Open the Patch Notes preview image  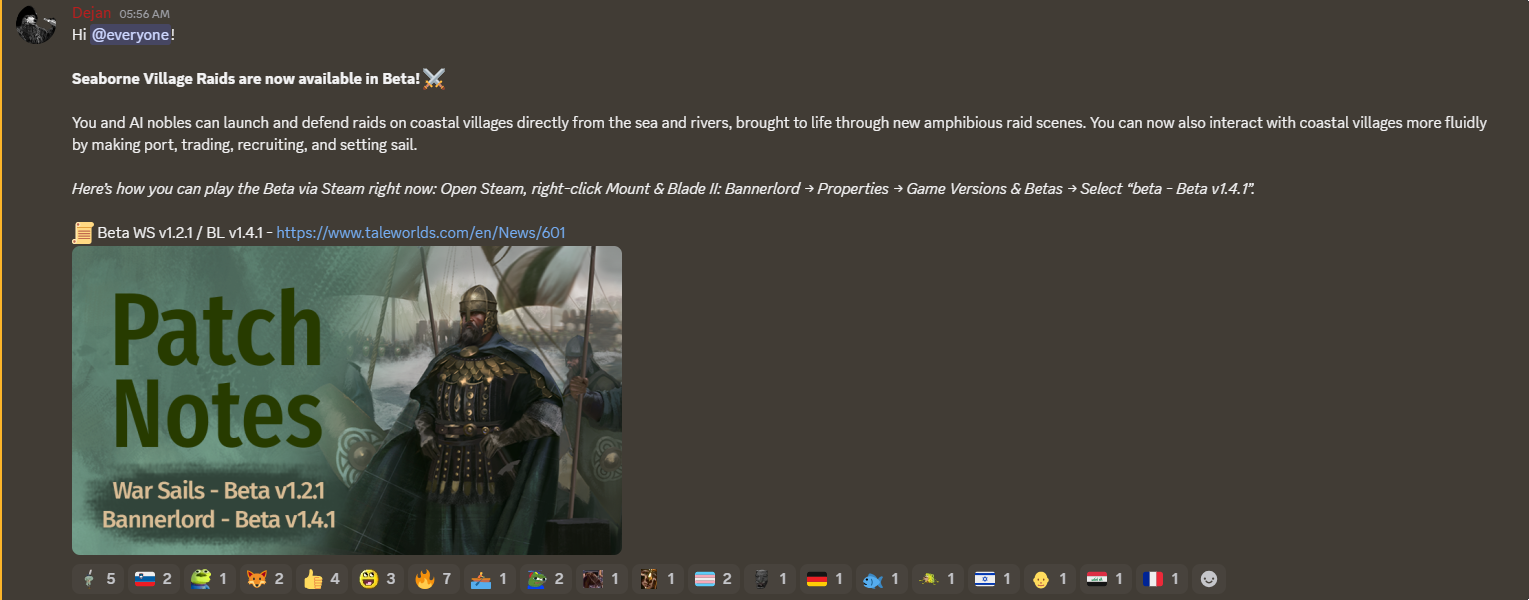point(347,400)
